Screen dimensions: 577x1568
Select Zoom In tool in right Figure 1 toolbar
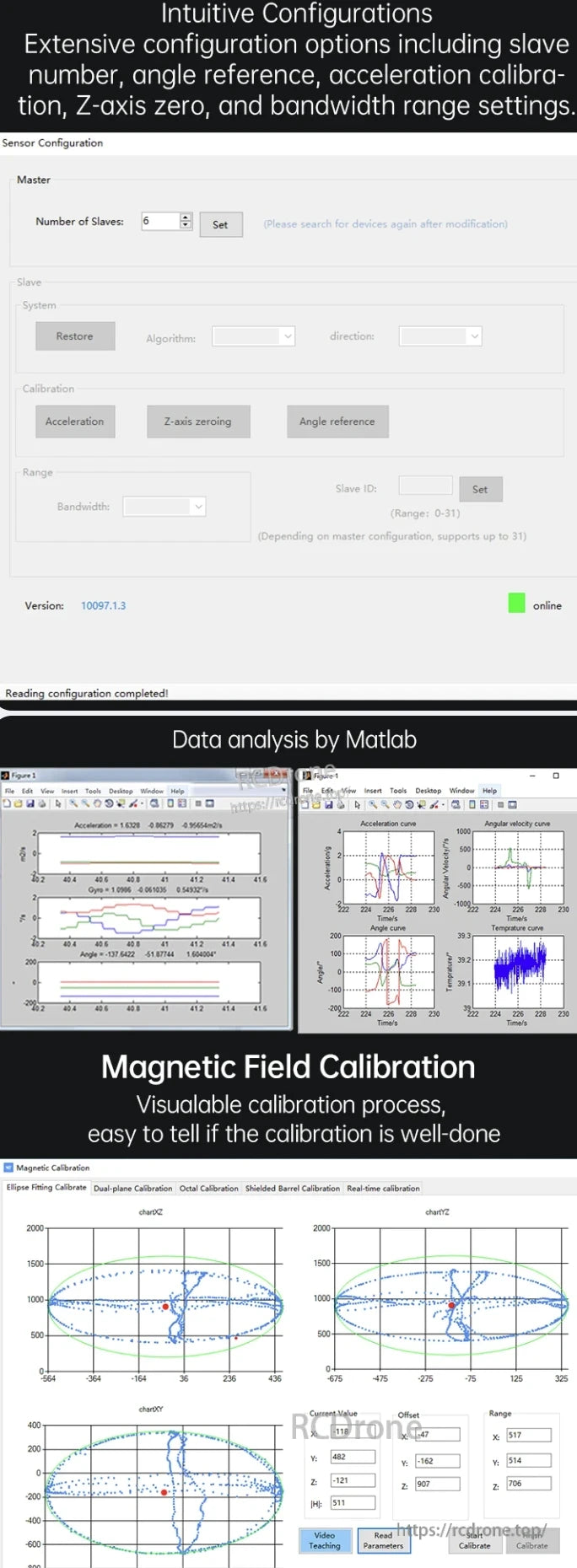point(373,805)
